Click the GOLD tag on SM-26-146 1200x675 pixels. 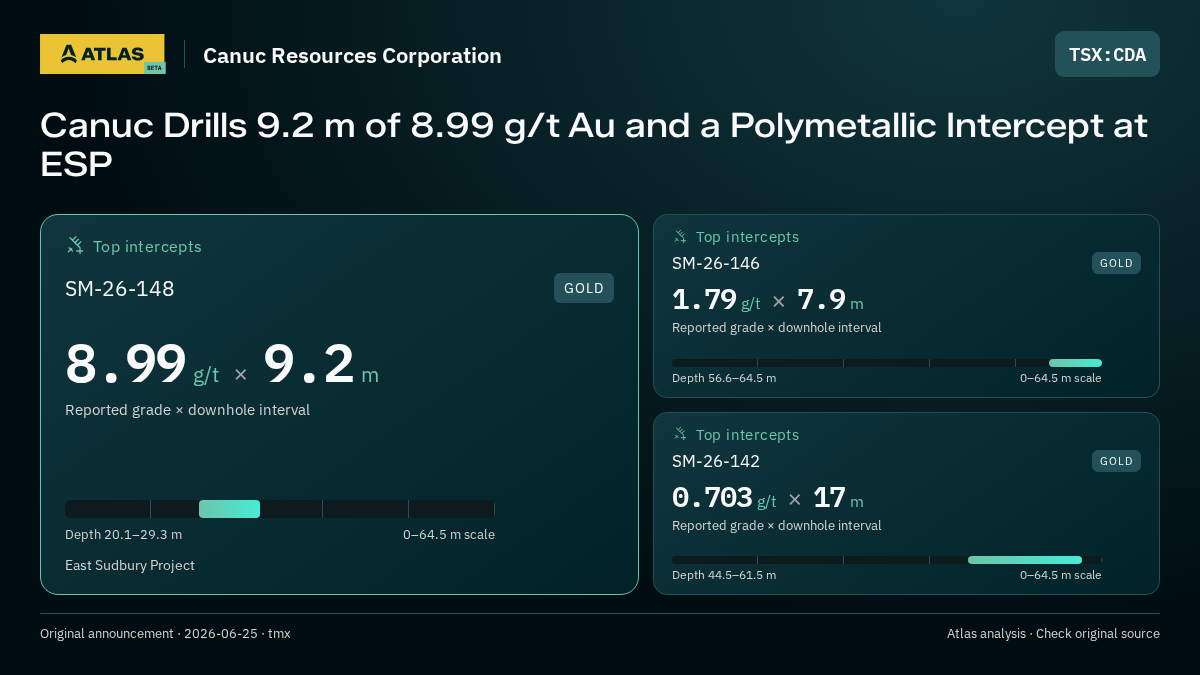tap(1116, 263)
